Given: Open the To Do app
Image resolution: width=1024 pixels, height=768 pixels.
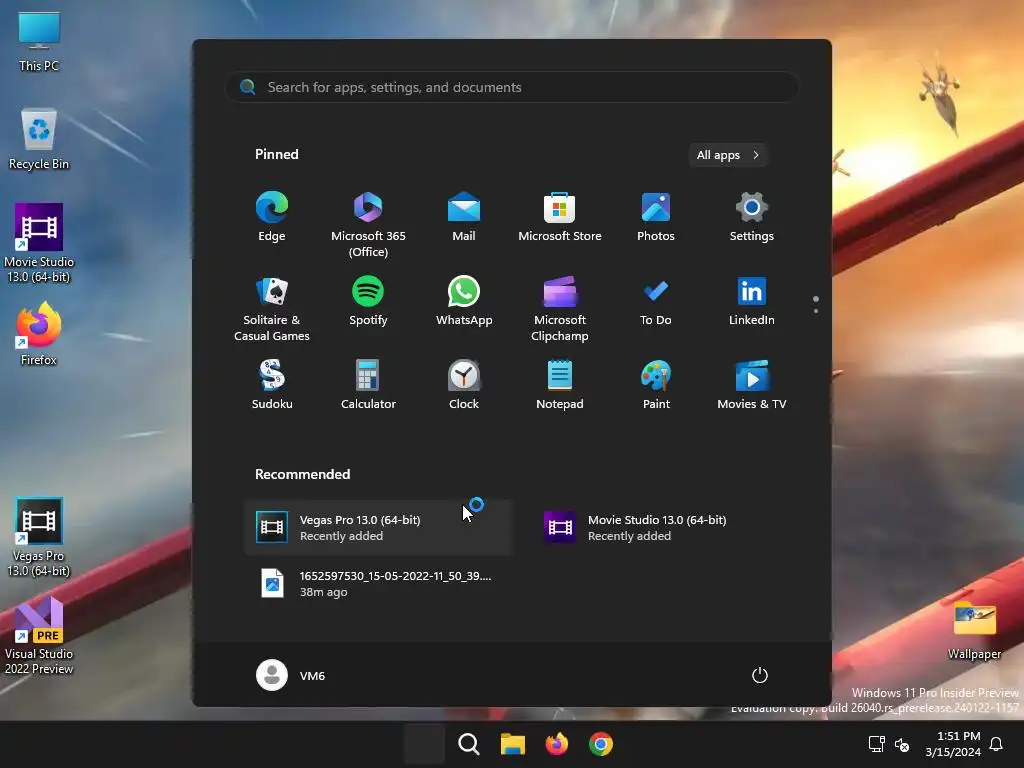Looking at the screenshot, I should 656,301.
